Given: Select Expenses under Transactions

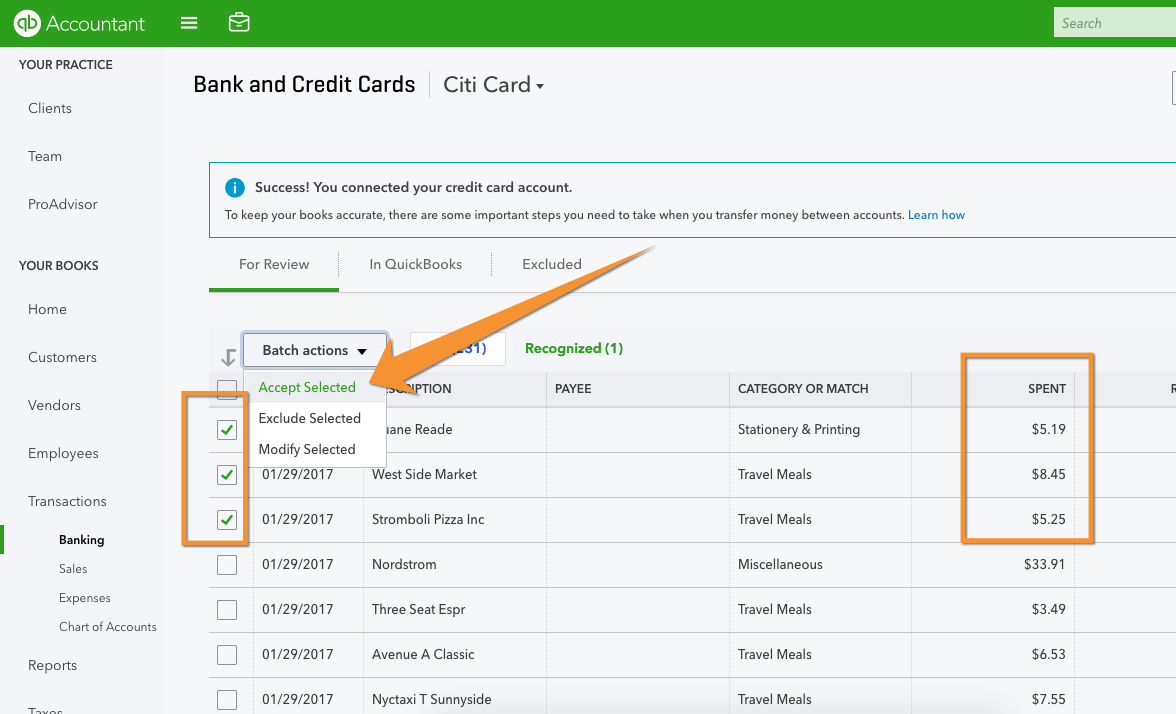Looking at the screenshot, I should [85, 598].
